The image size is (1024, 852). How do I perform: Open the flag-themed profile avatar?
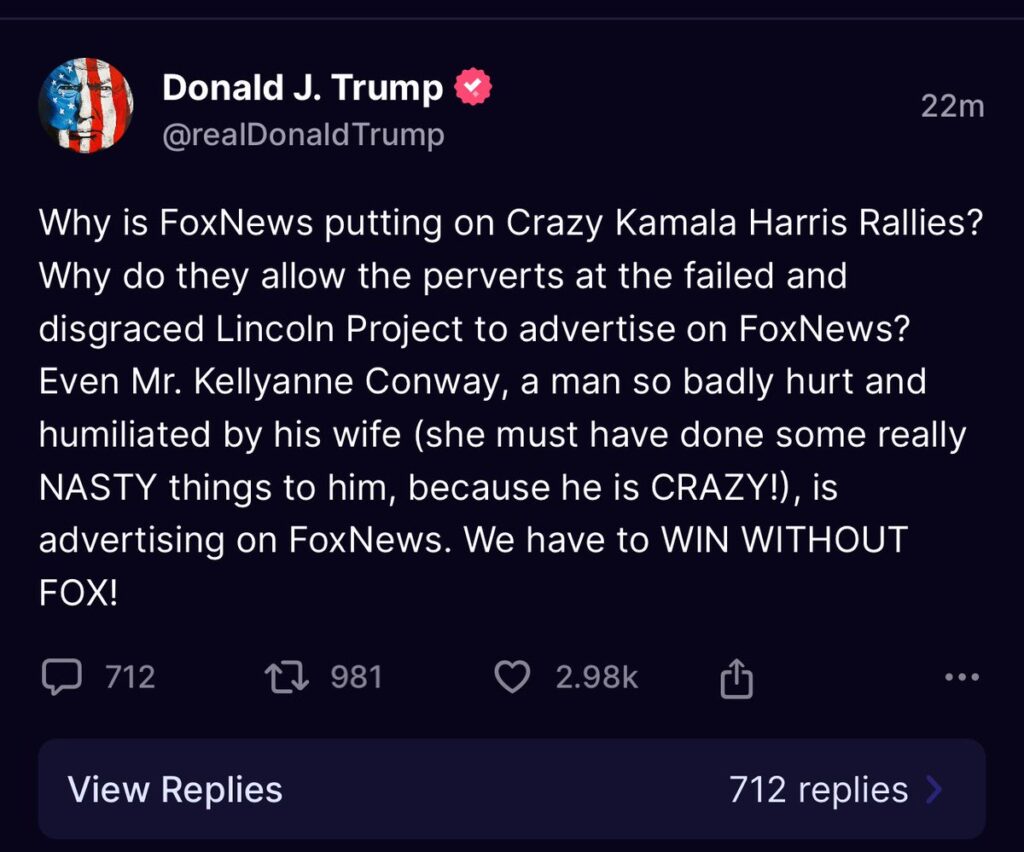[x=86, y=105]
